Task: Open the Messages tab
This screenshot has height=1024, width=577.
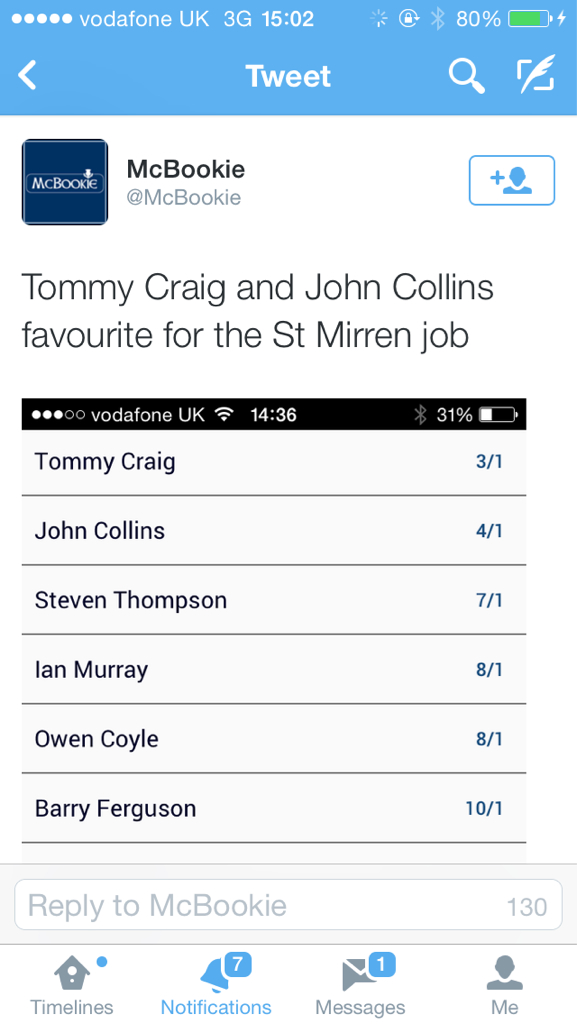Action: click(x=360, y=984)
